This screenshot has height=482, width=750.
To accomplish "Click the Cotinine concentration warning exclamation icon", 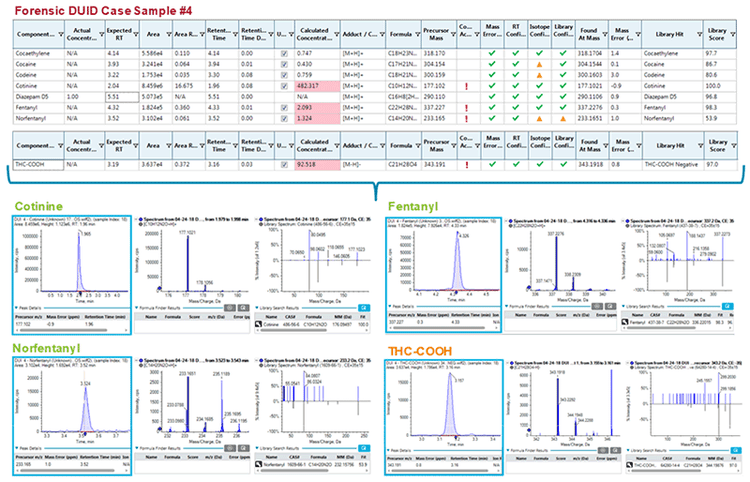I will point(467,86).
